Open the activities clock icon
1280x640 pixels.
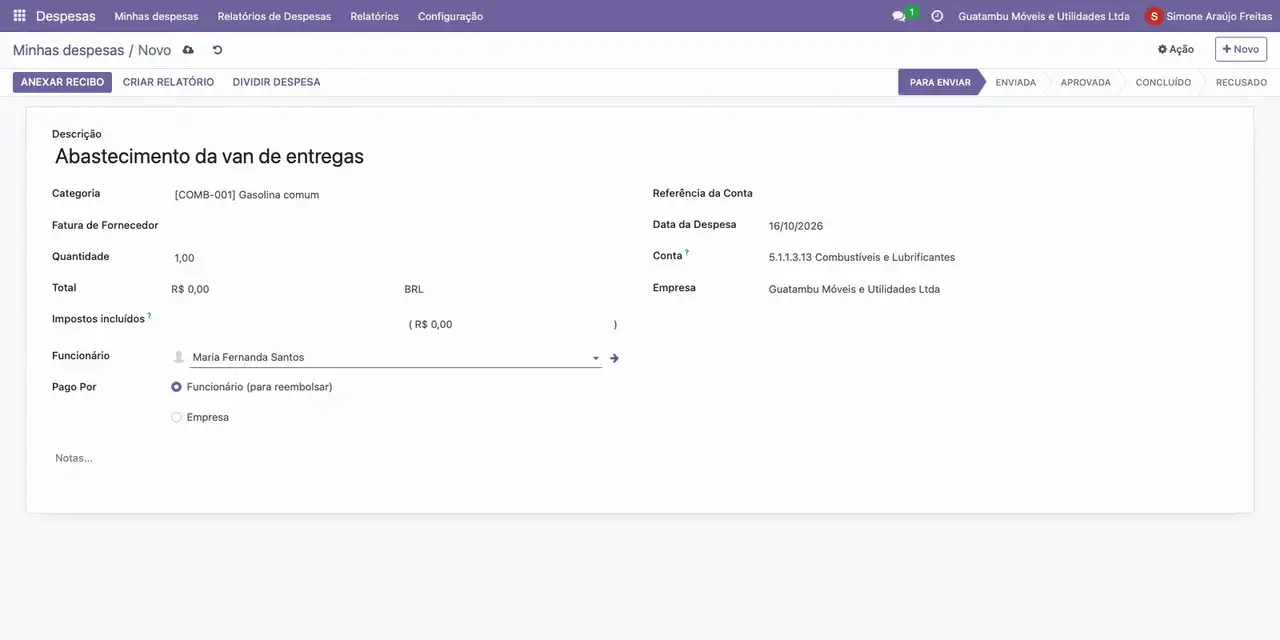(x=937, y=16)
